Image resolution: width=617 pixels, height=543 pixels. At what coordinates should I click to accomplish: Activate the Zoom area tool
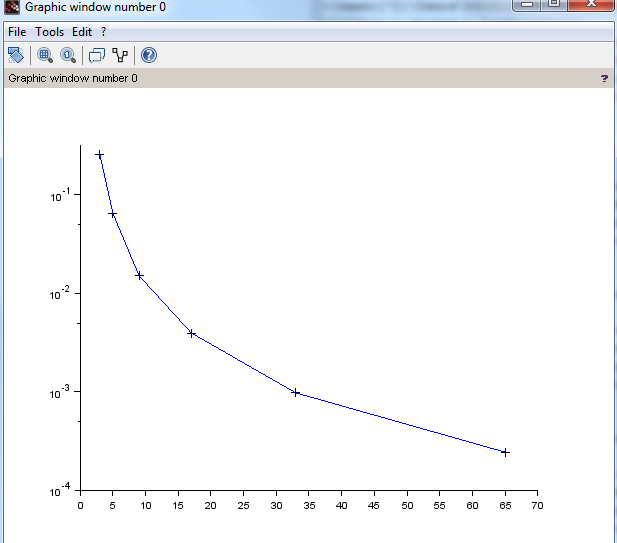click(45, 55)
